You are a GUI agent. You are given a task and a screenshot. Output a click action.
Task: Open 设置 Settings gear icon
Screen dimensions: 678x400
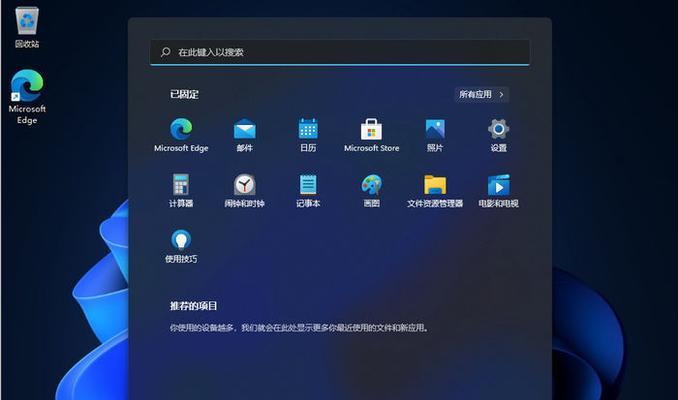(x=498, y=134)
